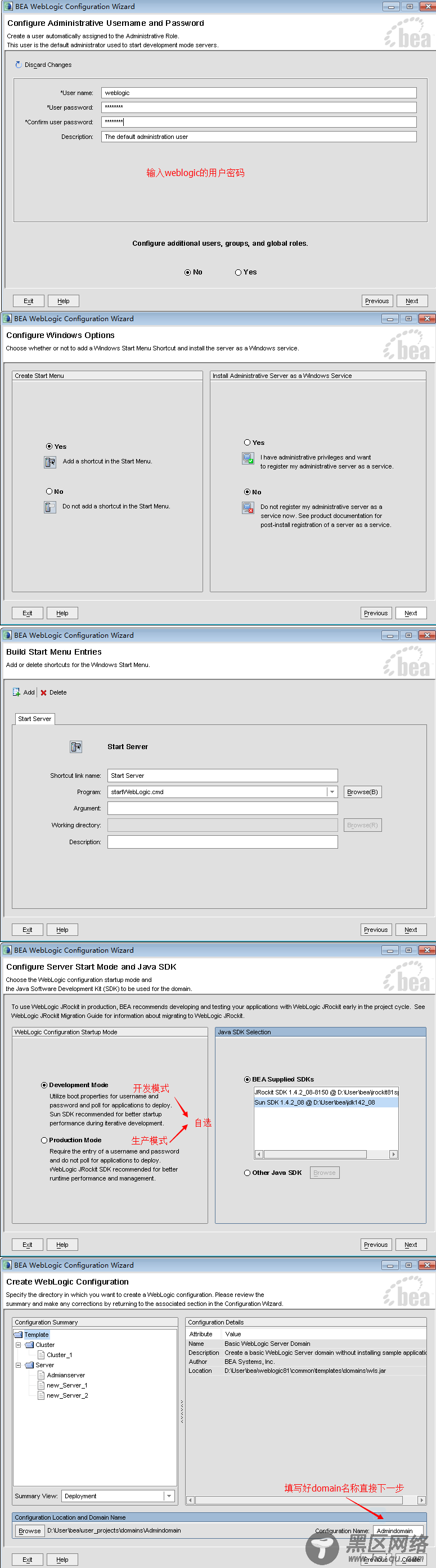This screenshot has width=436, height=1568.
Task: Click Previous in the Configure Windows Options window
Action: coord(376,613)
